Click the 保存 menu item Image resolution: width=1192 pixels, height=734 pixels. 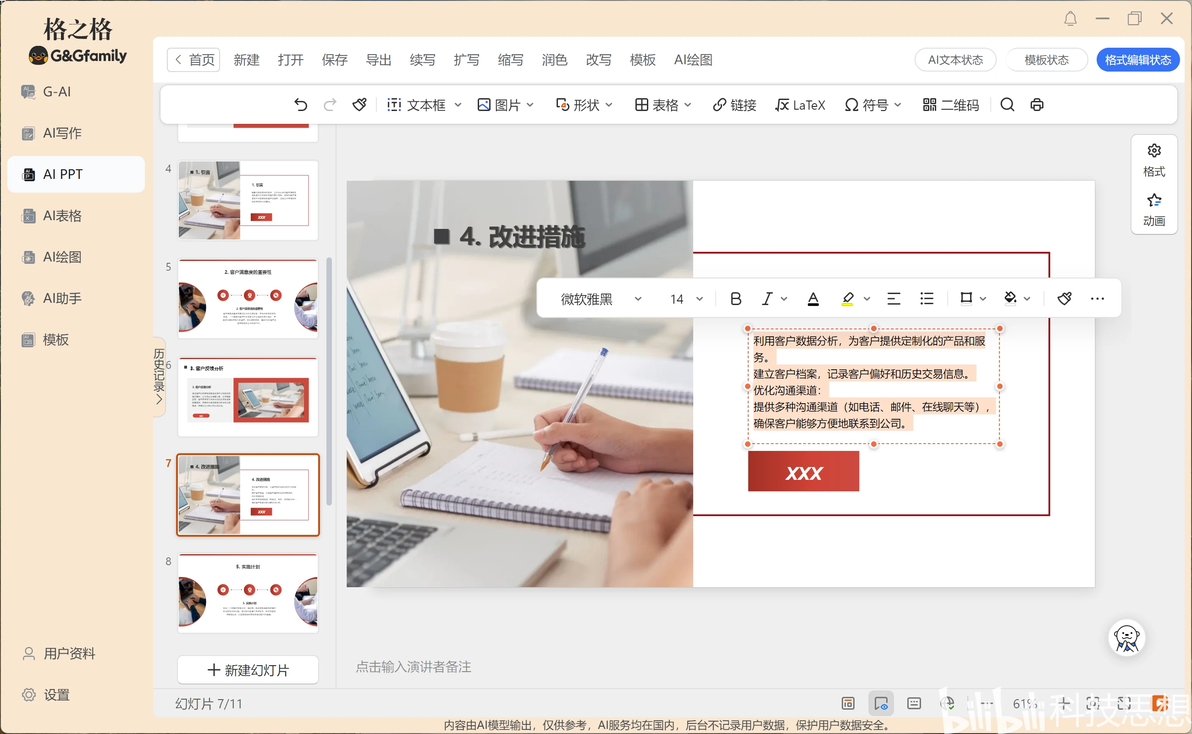[x=334, y=60]
